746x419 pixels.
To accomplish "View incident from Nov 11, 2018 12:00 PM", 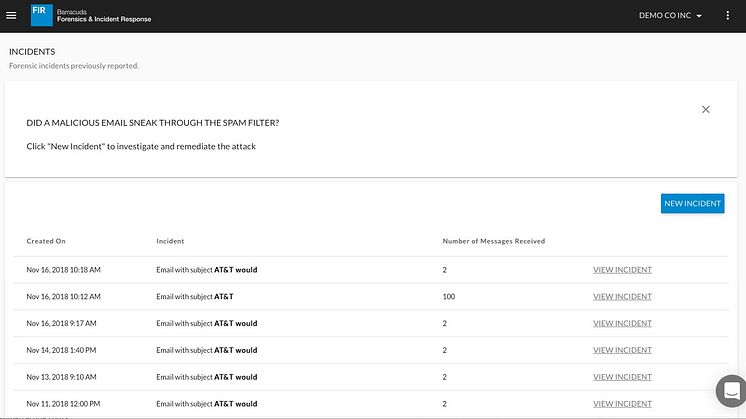I will 622,404.
